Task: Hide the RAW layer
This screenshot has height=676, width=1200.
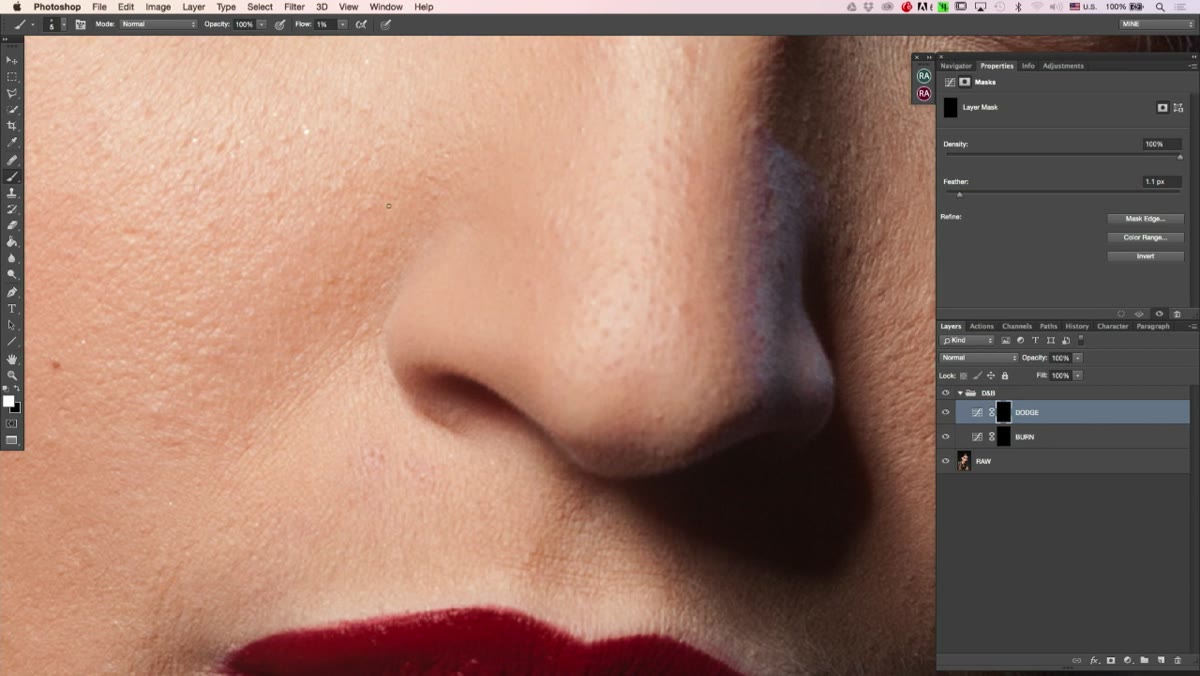Action: coord(945,461)
